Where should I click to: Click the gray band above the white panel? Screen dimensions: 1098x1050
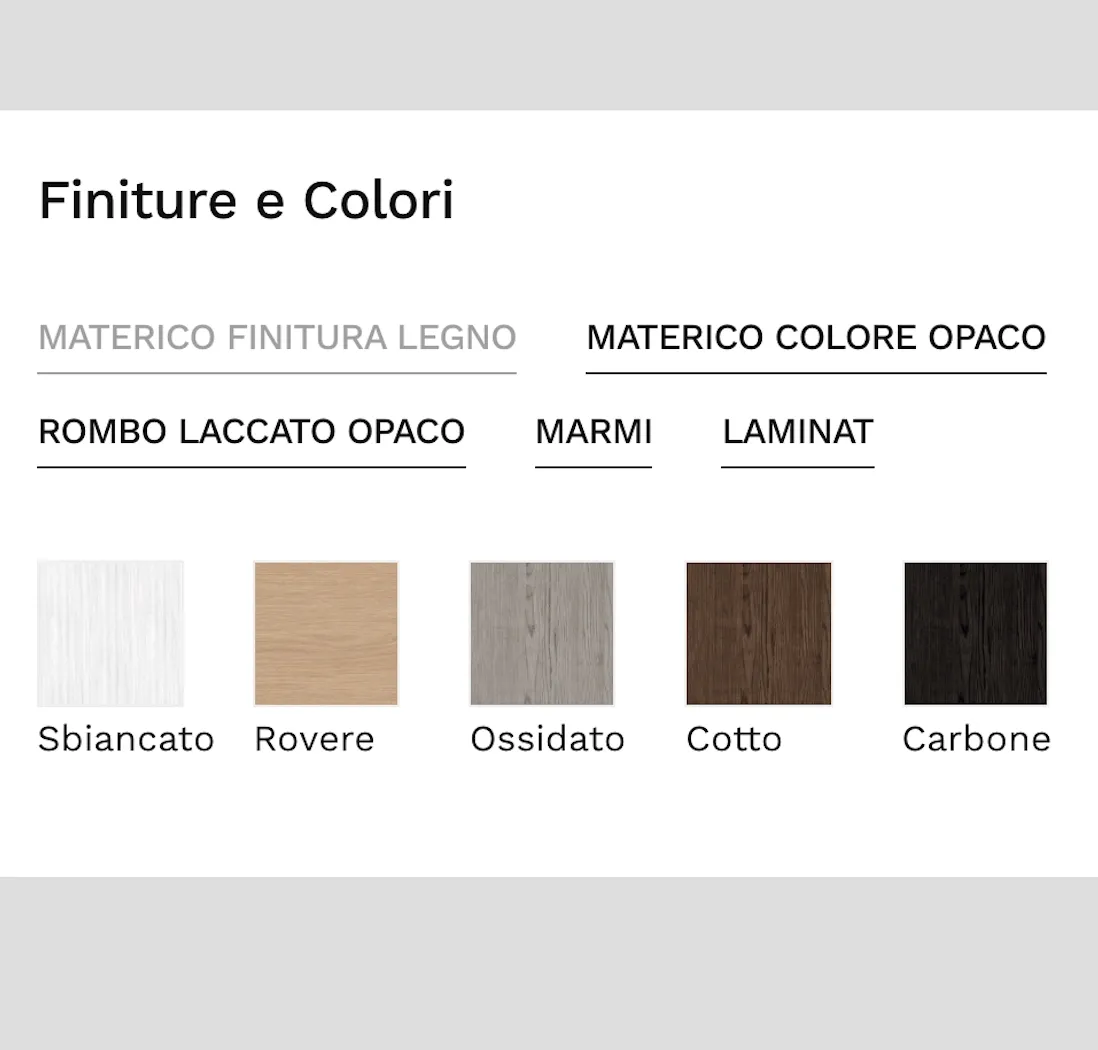click(x=549, y=55)
